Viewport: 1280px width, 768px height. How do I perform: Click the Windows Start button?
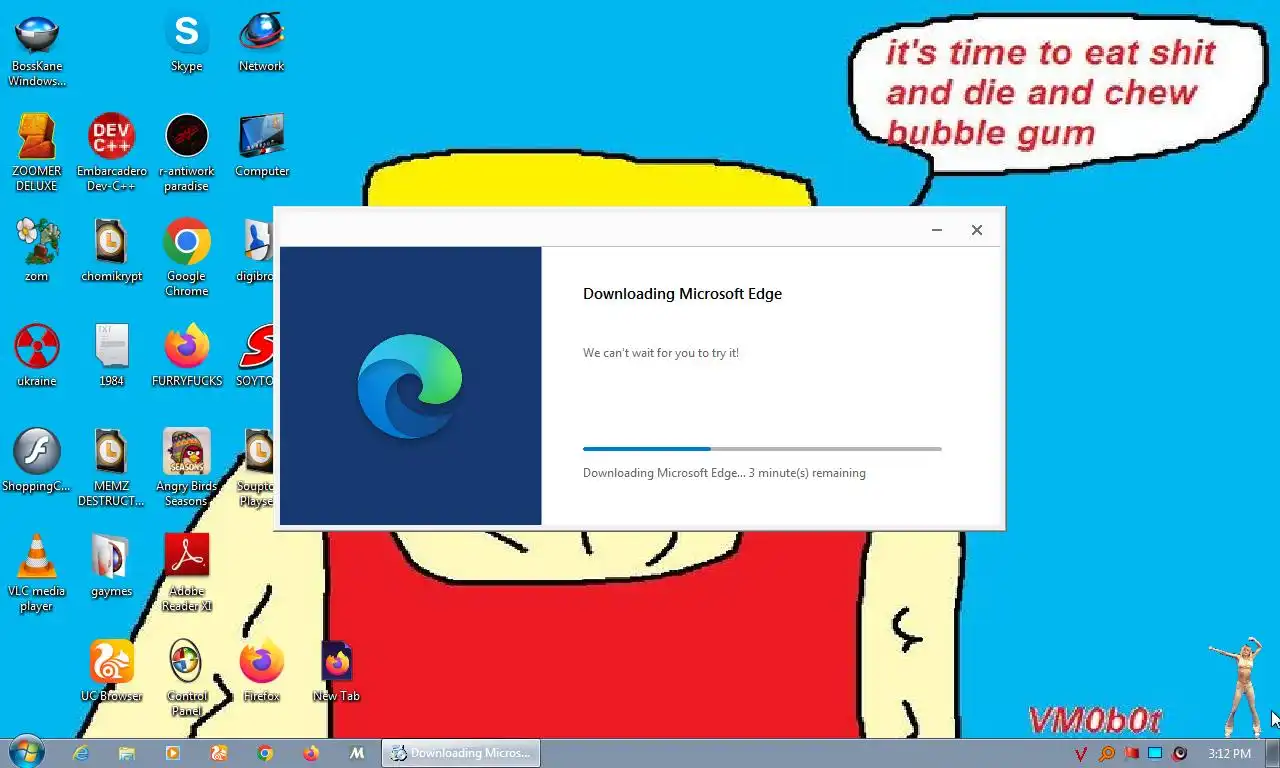click(26, 752)
